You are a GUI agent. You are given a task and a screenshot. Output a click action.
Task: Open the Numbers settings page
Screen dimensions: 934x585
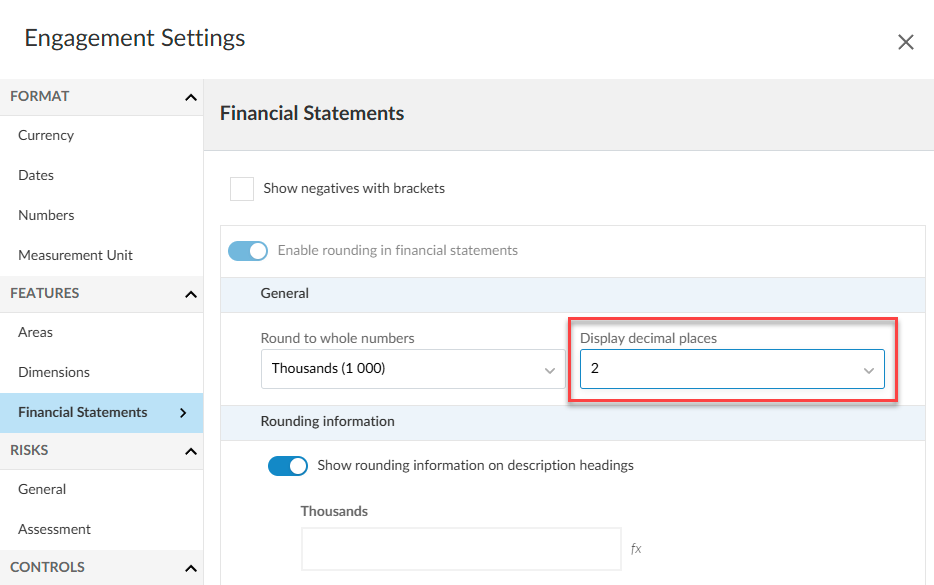[x=45, y=215]
